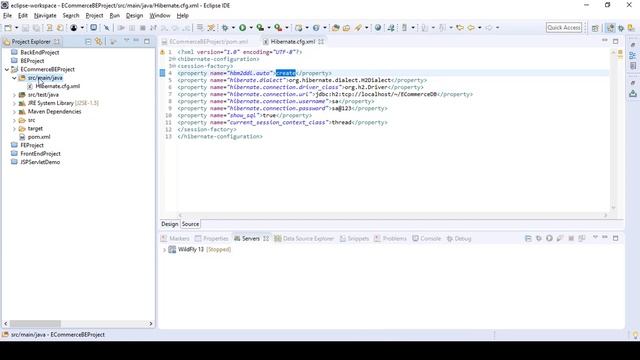
Task: Click the highlighted "create" value on line 4
Action: click(286, 73)
